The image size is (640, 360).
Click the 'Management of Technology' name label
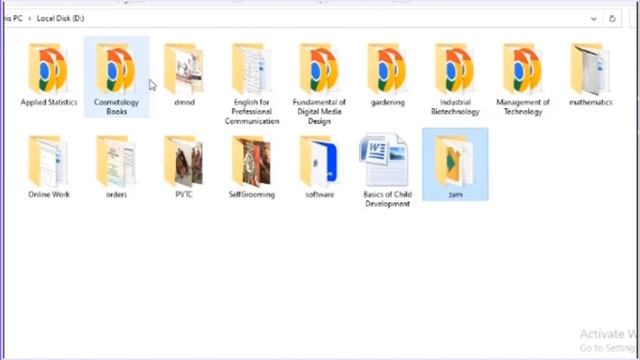[523, 107]
